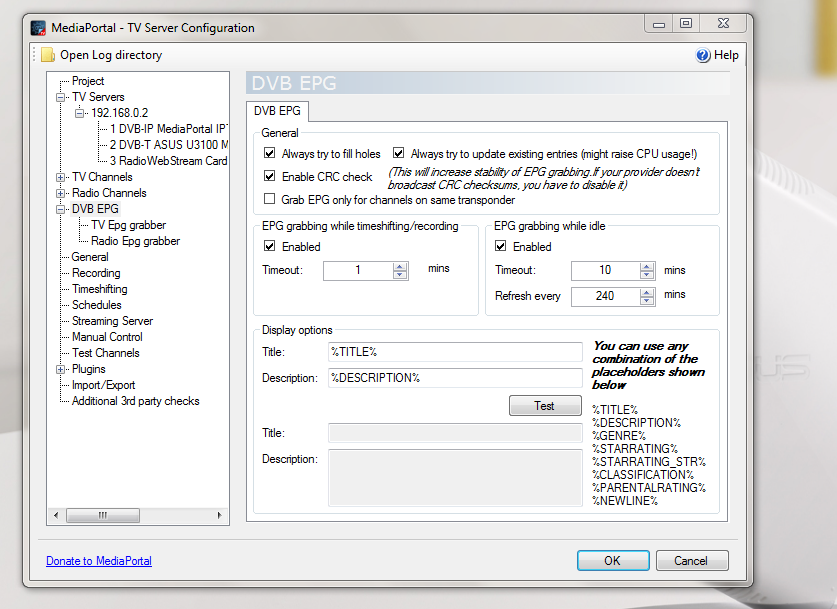Minimize the TV Server Configuration window

pyautogui.click(x=659, y=23)
